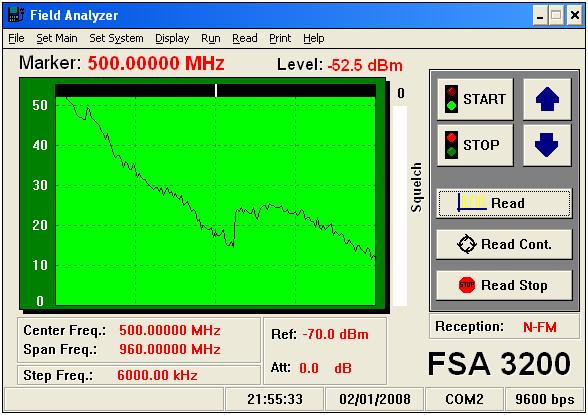Open the Print menu
Screen dimensions: 588x415
pos(280,38)
